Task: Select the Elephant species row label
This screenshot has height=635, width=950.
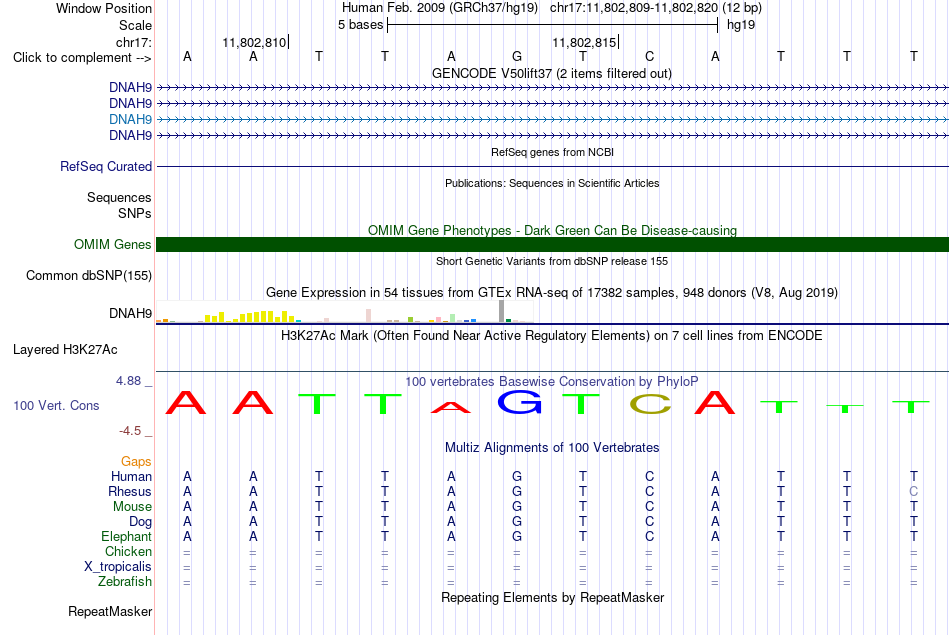Action: (x=126, y=537)
